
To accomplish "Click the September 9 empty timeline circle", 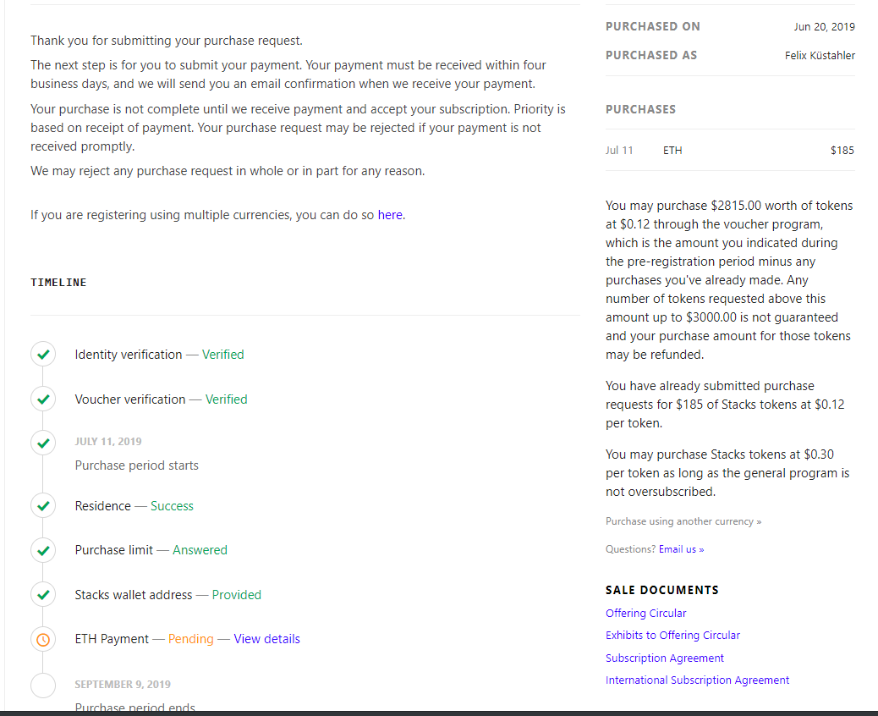I will [x=43, y=685].
